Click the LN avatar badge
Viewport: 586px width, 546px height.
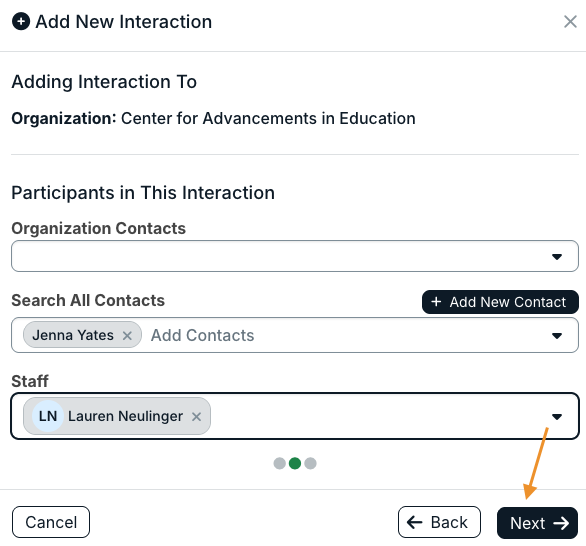(x=48, y=416)
